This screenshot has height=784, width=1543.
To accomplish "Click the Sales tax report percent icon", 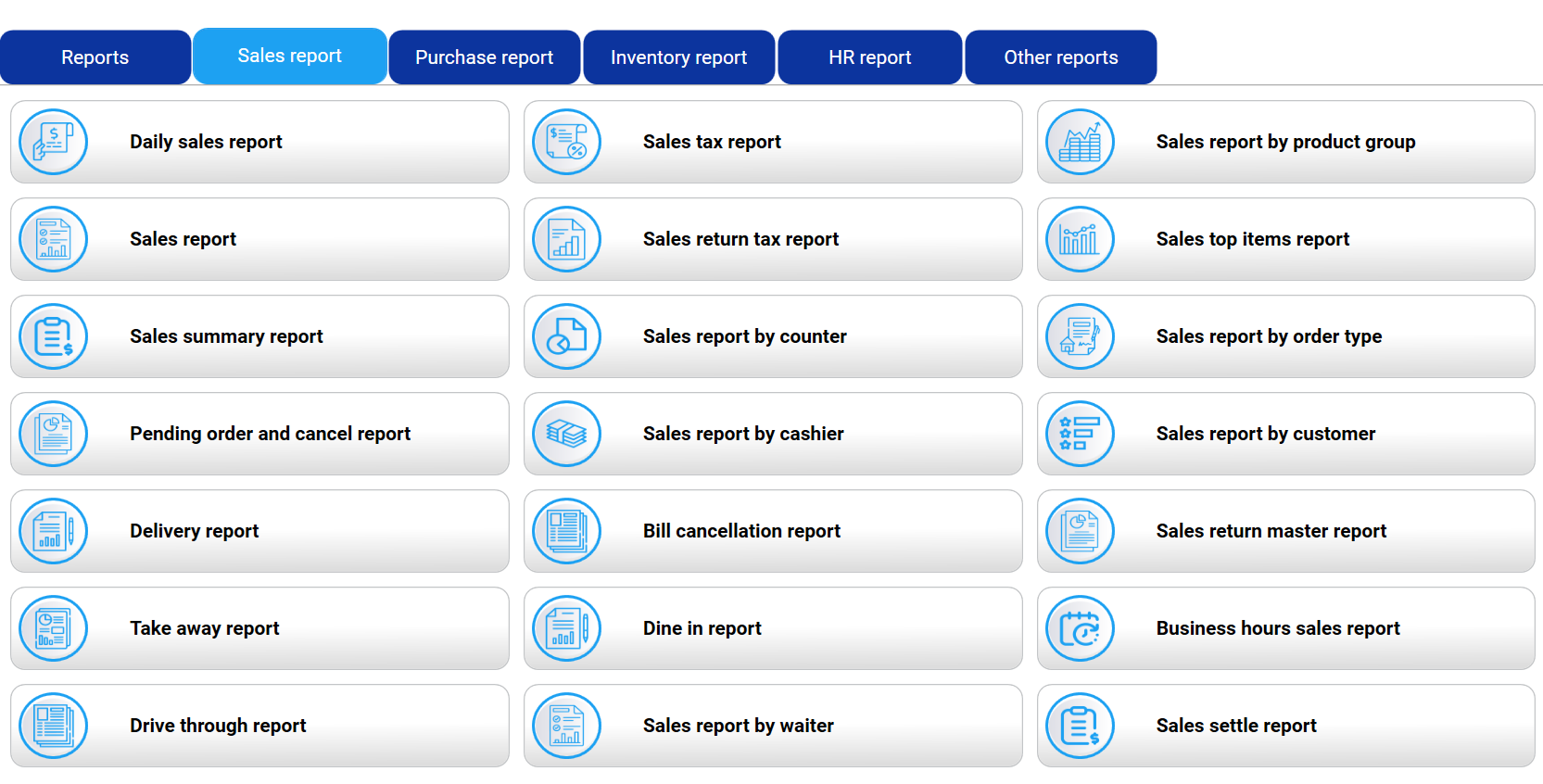I will 567,142.
